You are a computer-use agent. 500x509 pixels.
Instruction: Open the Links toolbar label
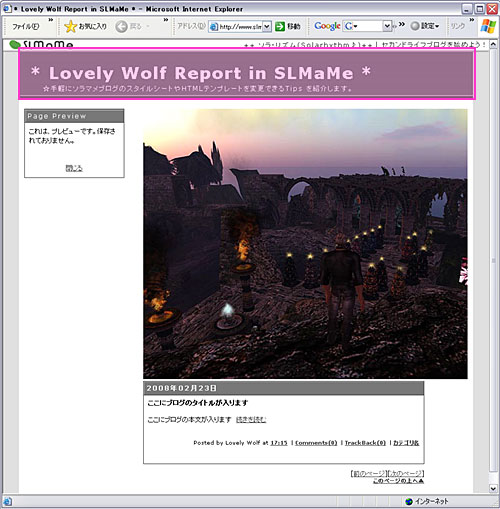[458, 26]
